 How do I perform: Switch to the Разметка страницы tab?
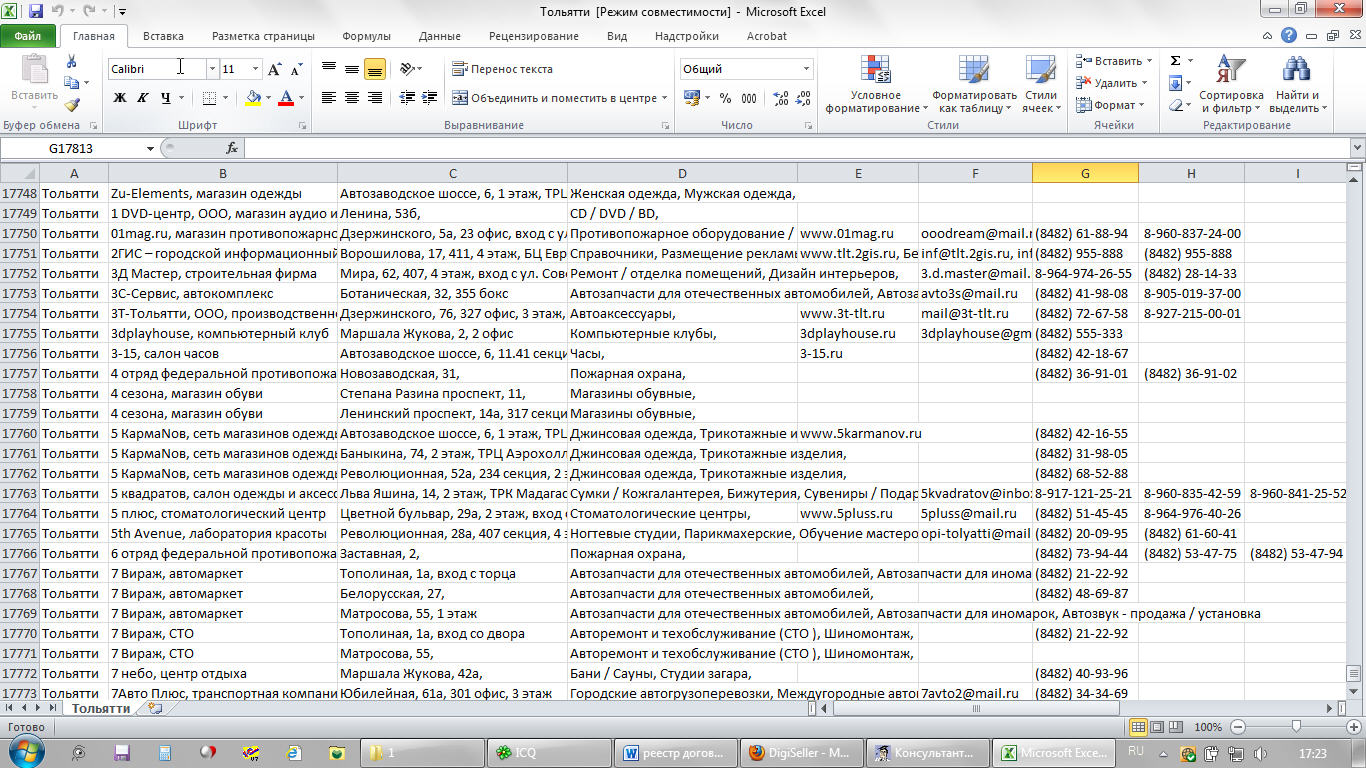263,36
